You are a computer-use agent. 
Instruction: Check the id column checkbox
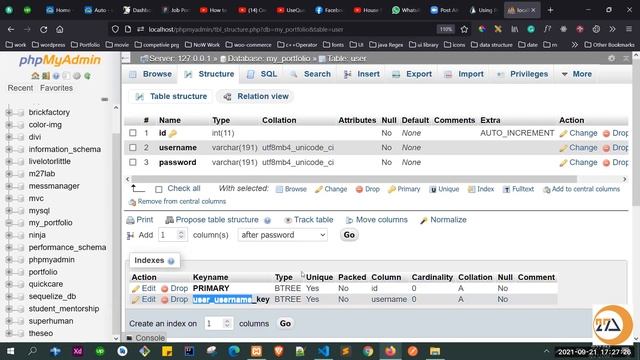[x=133, y=133]
